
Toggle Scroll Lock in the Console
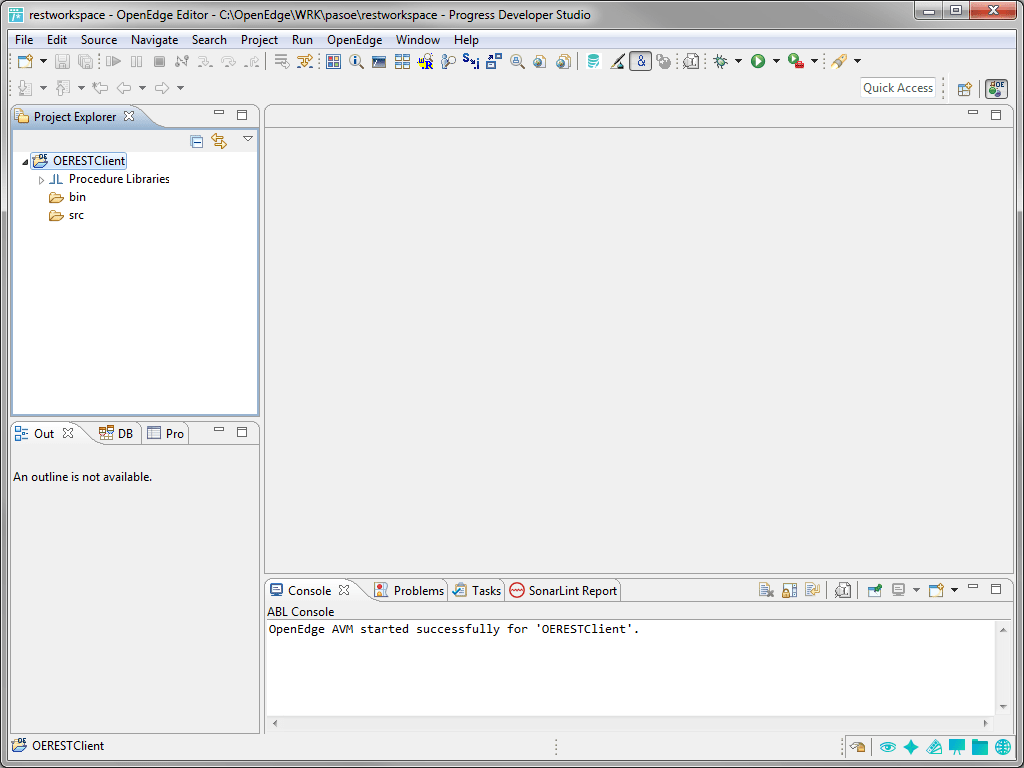(x=790, y=590)
